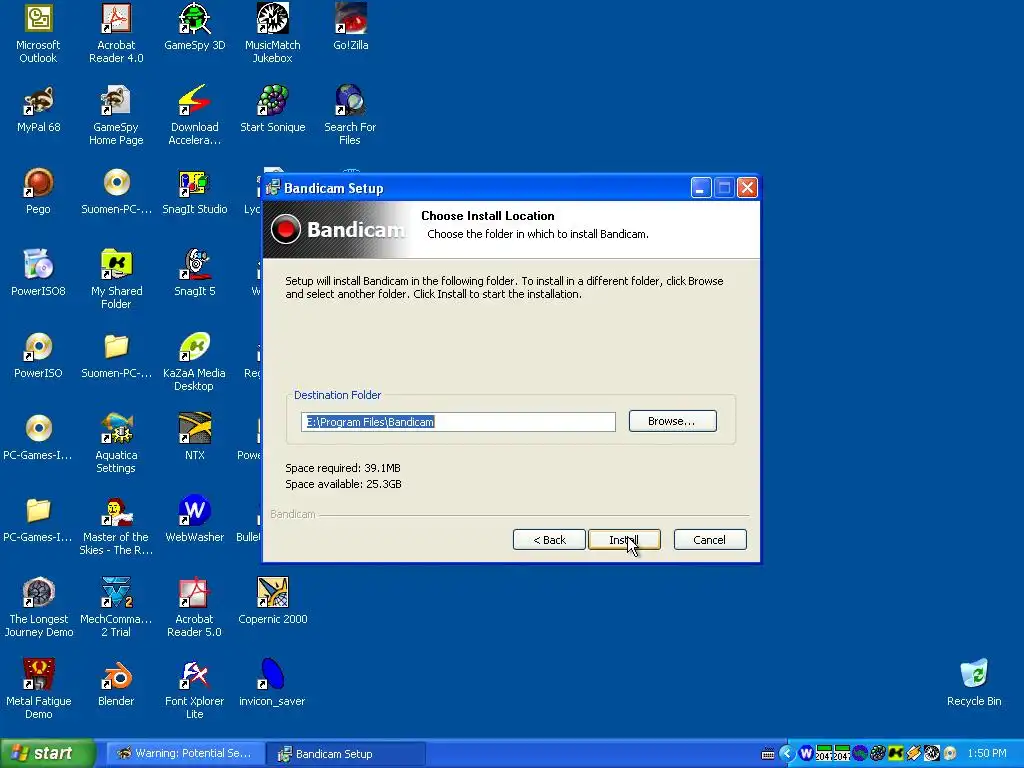1024x768 pixels.
Task: Click the WebWasher W tray icon
Action: [806, 754]
